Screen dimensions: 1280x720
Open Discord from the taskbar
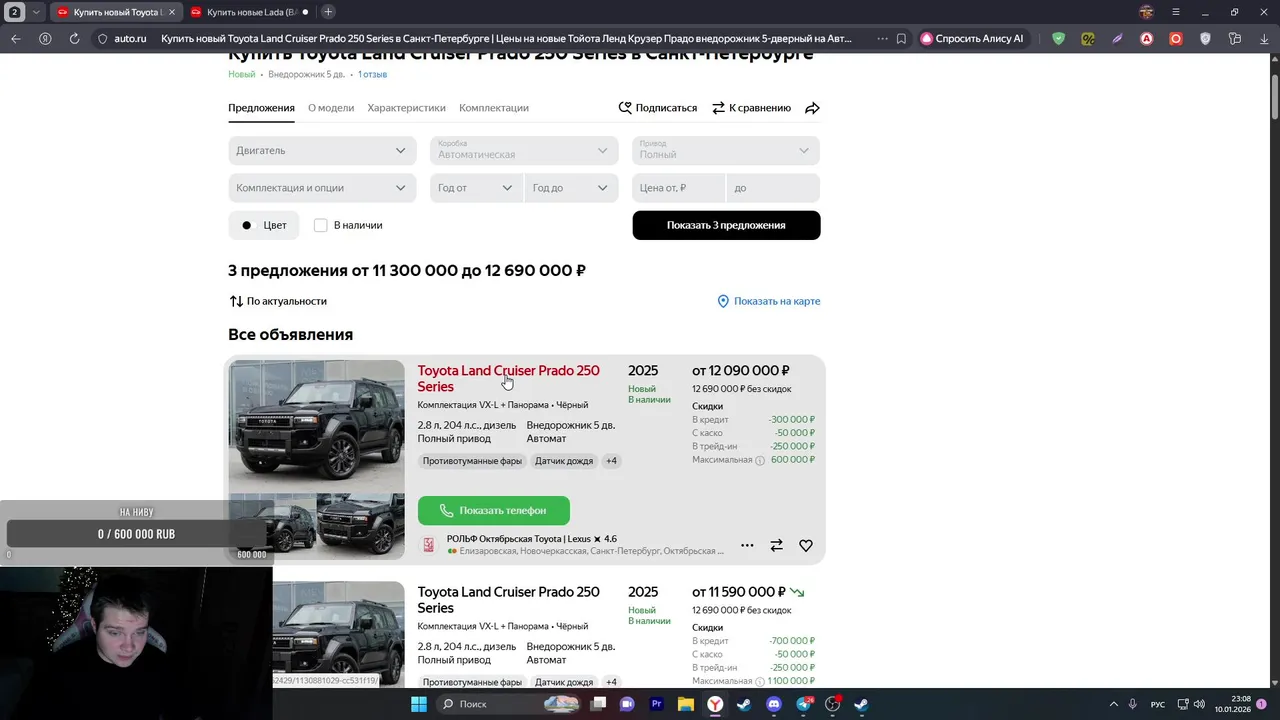point(773,704)
